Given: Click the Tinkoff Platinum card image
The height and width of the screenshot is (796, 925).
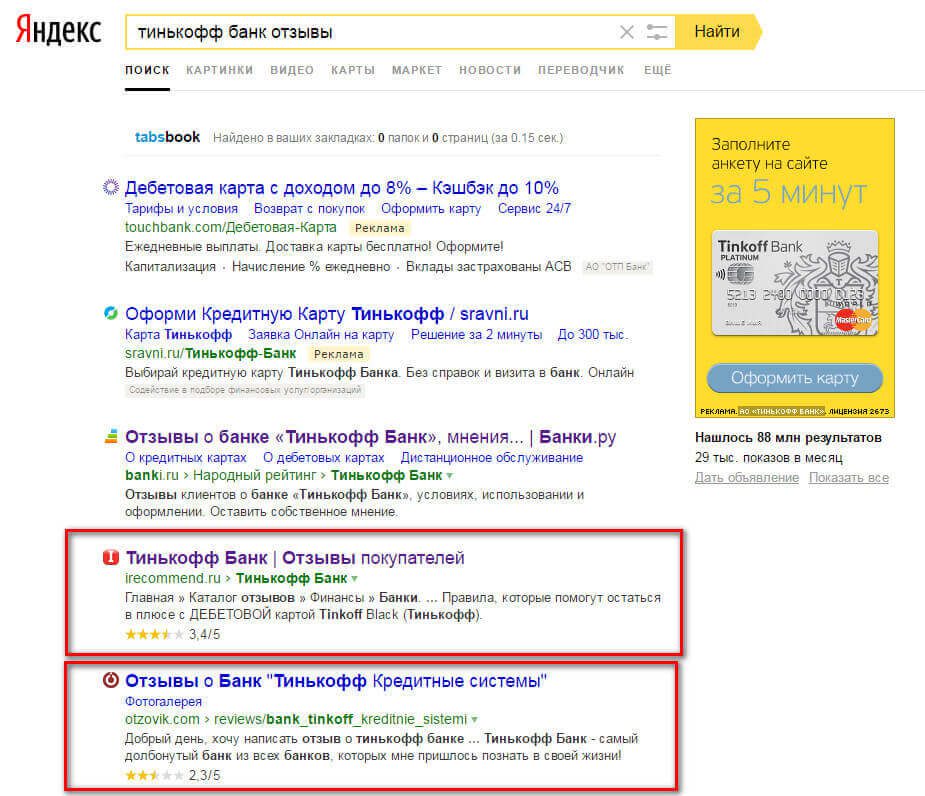Looking at the screenshot, I should pos(795,283).
